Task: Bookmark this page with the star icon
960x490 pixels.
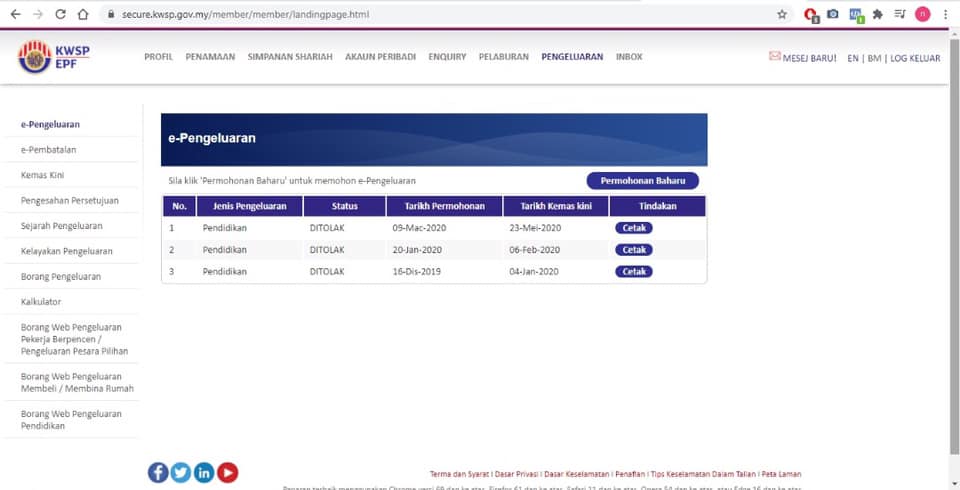Action: tap(782, 14)
